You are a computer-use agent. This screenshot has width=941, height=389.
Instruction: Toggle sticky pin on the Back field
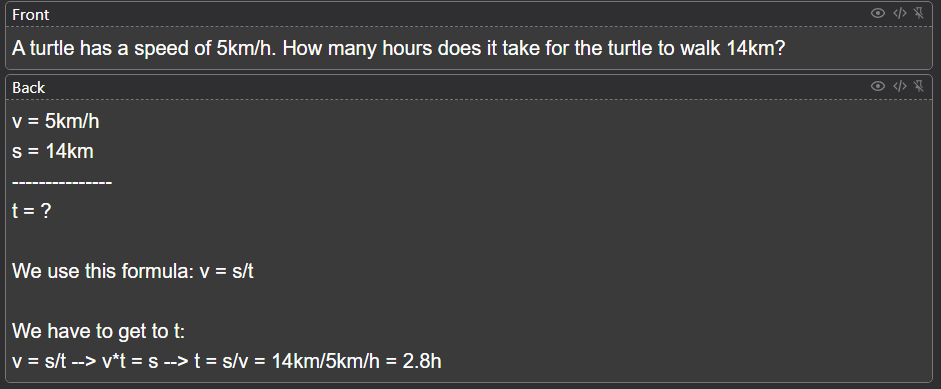(918, 86)
